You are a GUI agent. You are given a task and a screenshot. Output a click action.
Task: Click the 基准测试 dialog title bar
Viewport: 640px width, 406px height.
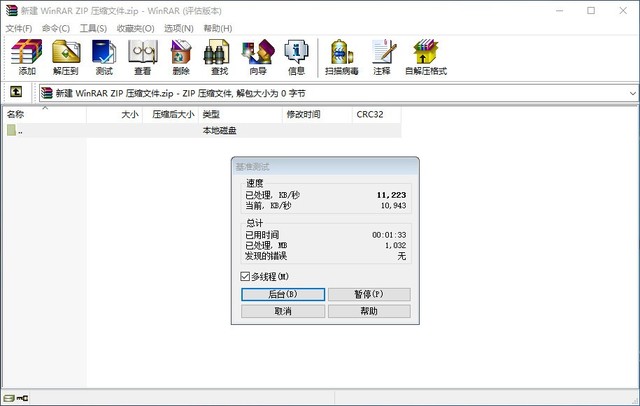325,166
